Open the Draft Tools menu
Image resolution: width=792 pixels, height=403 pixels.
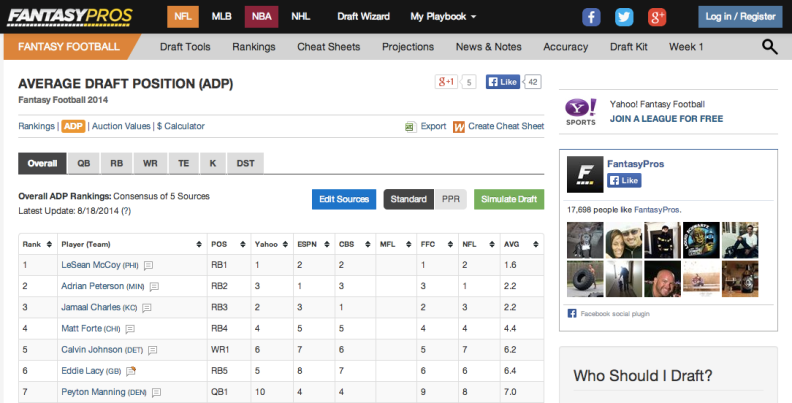coord(185,47)
